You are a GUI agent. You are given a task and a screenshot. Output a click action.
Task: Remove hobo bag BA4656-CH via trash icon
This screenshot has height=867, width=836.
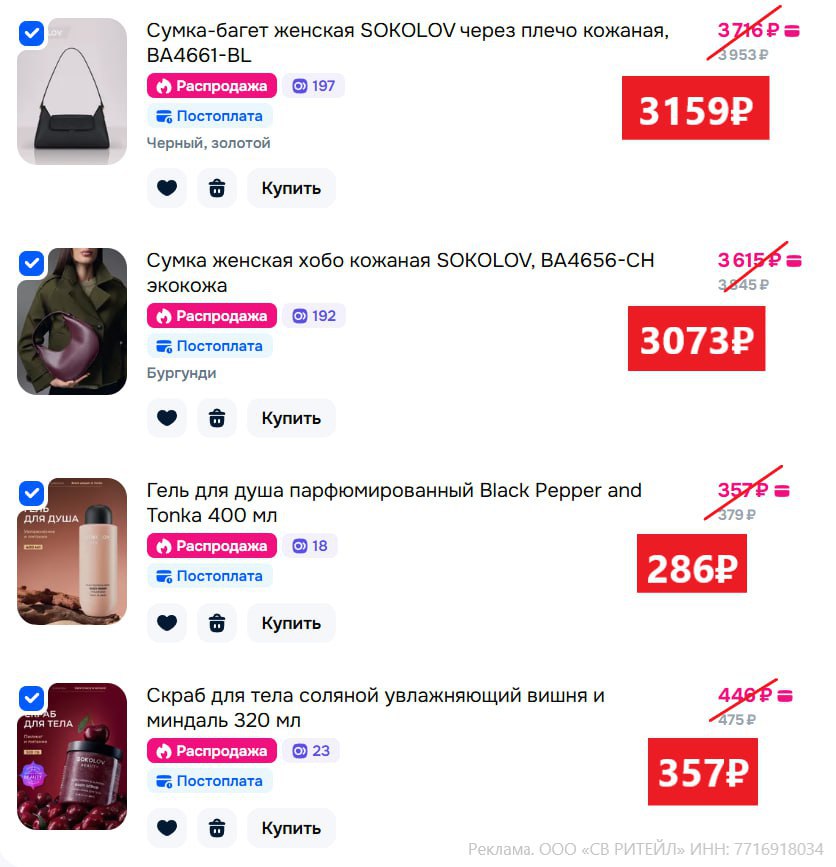217,418
